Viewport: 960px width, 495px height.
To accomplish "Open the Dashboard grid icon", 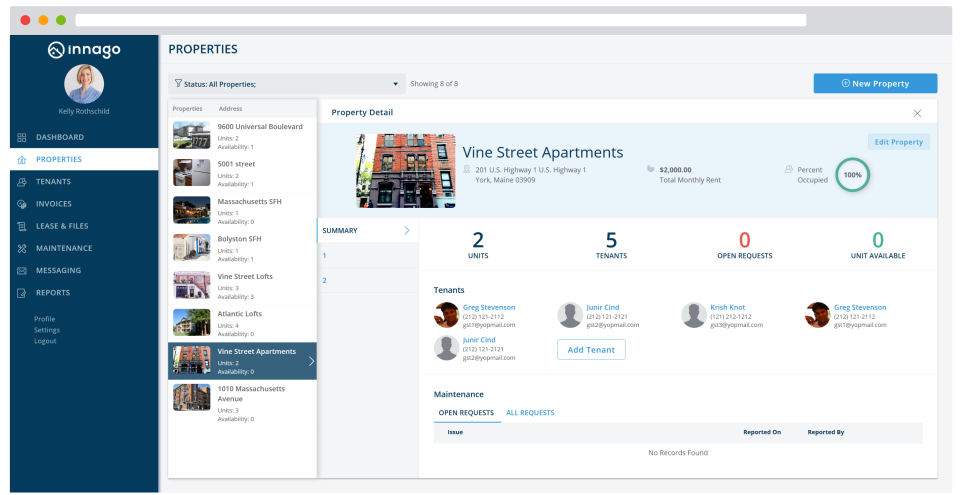I will [x=21, y=137].
